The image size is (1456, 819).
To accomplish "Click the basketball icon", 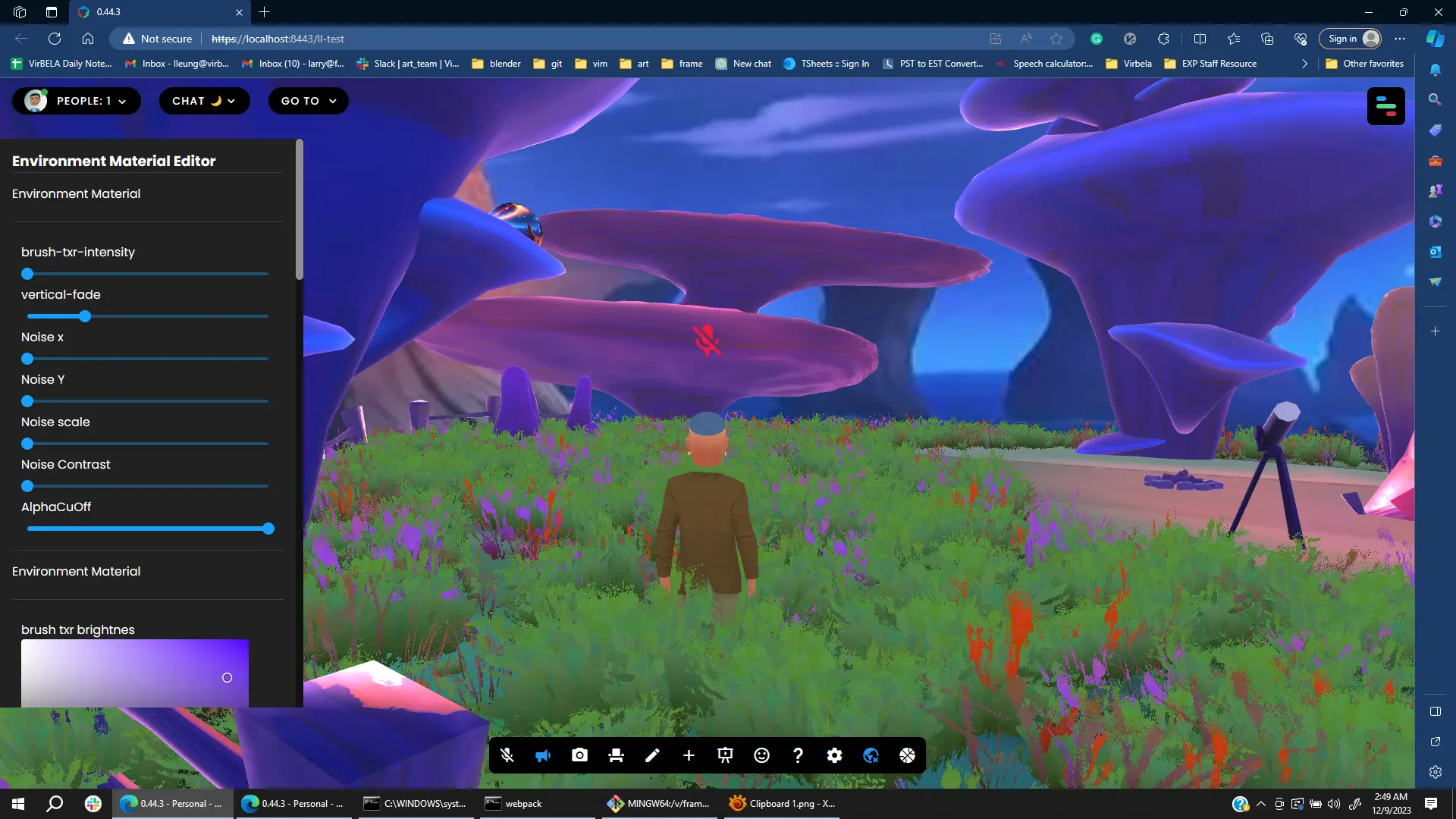I will (x=907, y=755).
